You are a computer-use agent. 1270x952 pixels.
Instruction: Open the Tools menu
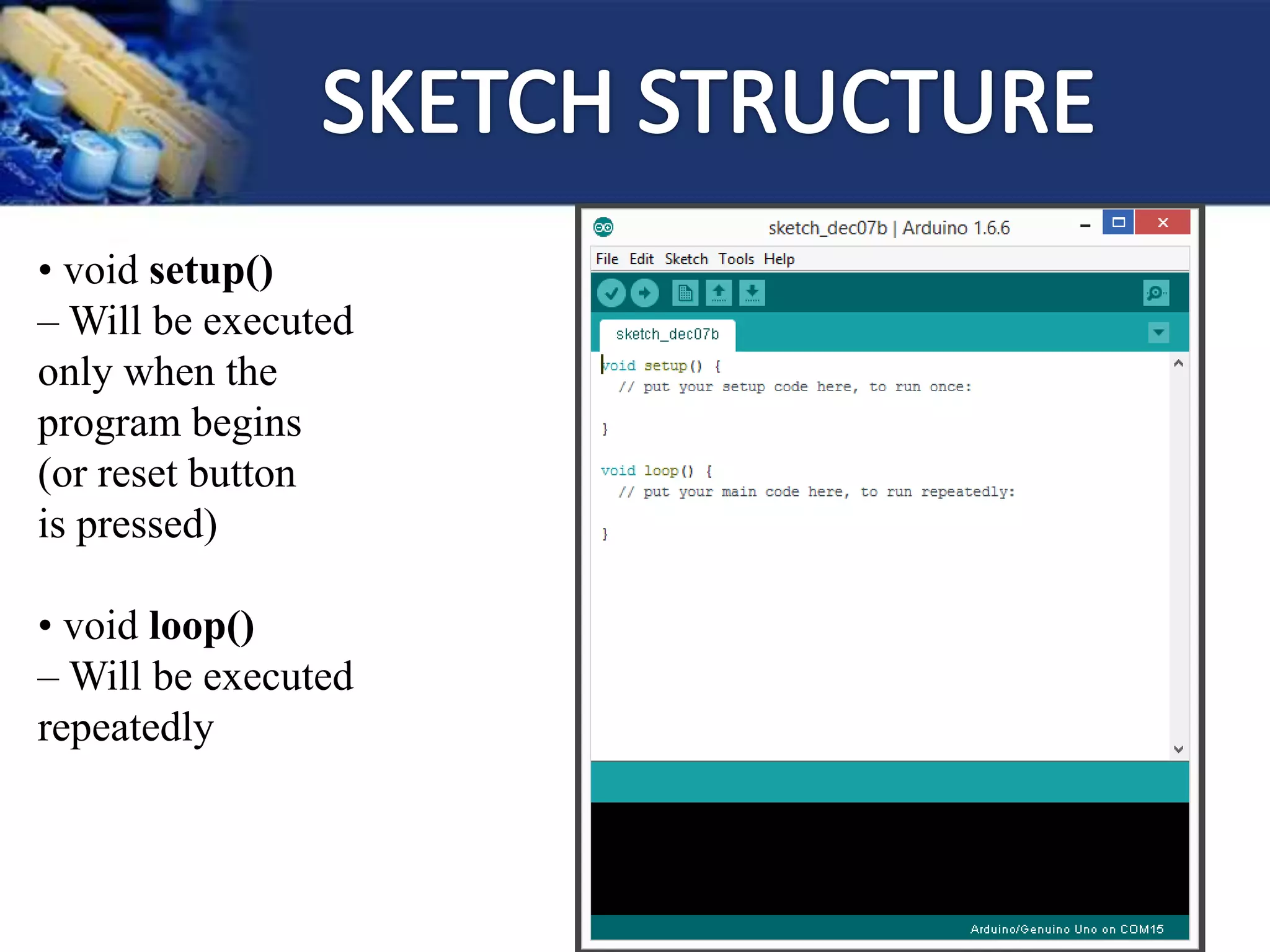click(x=736, y=259)
